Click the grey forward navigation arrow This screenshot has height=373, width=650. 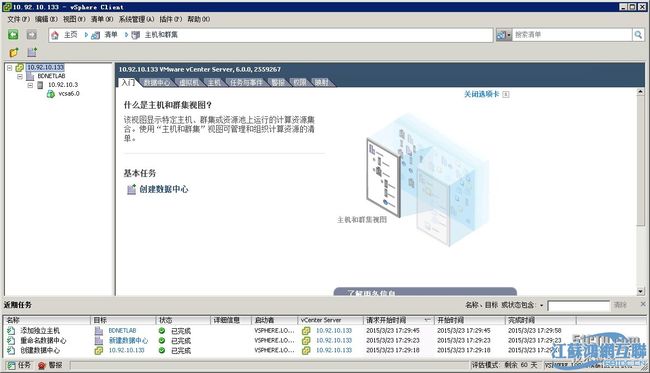click(x=32, y=35)
